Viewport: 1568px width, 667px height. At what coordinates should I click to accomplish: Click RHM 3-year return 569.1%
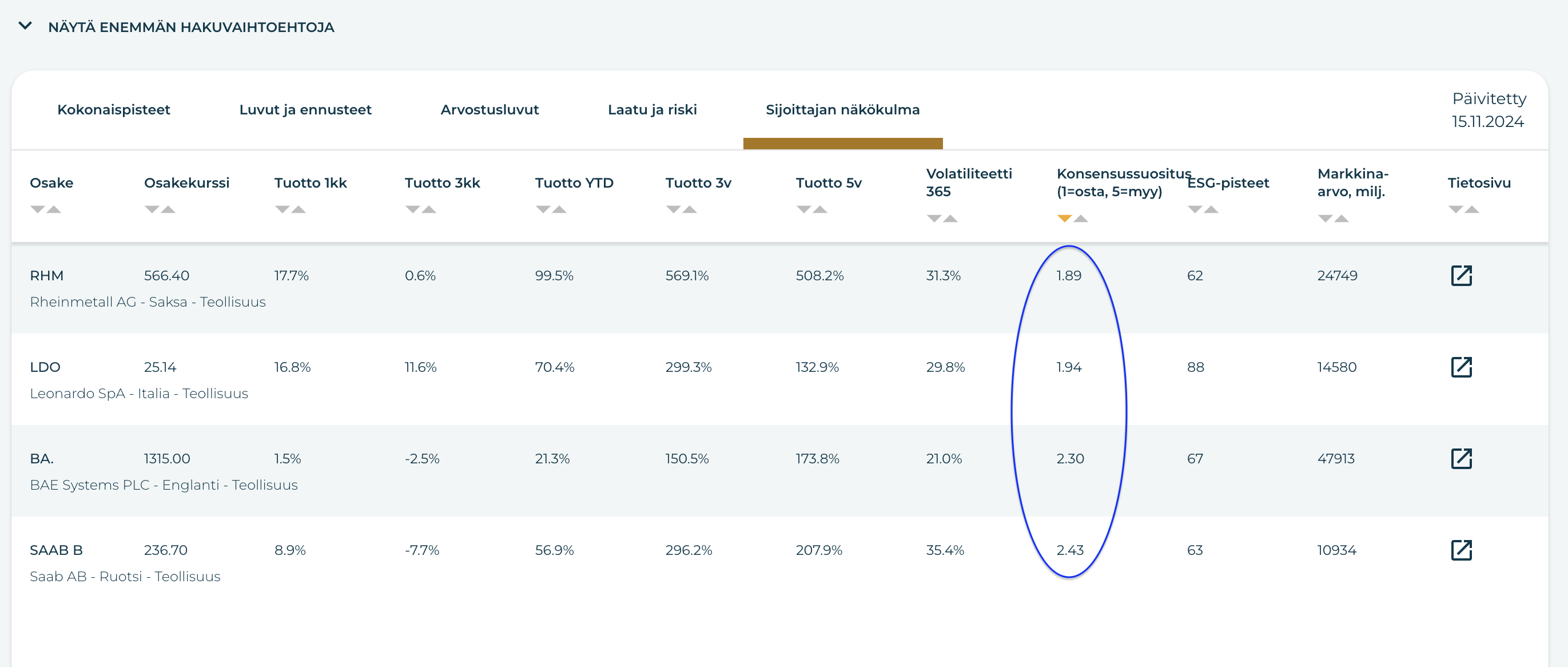tap(687, 275)
